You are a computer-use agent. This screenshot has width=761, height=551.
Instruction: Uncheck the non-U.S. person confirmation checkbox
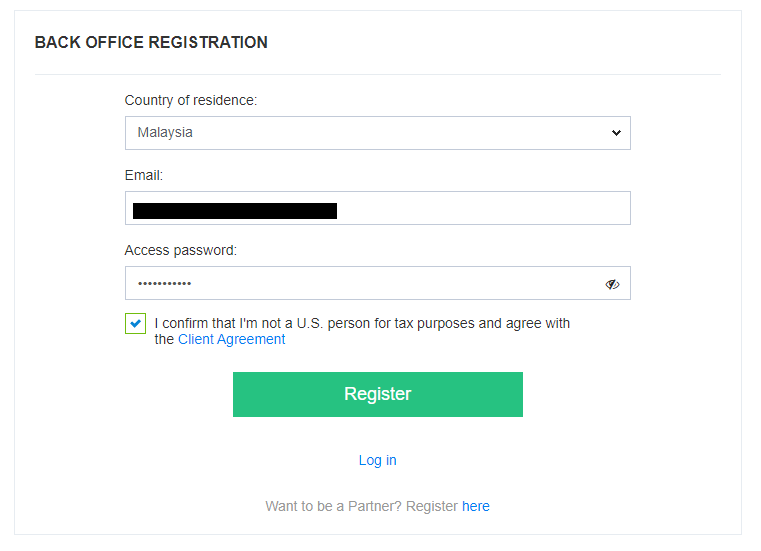(135, 323)
